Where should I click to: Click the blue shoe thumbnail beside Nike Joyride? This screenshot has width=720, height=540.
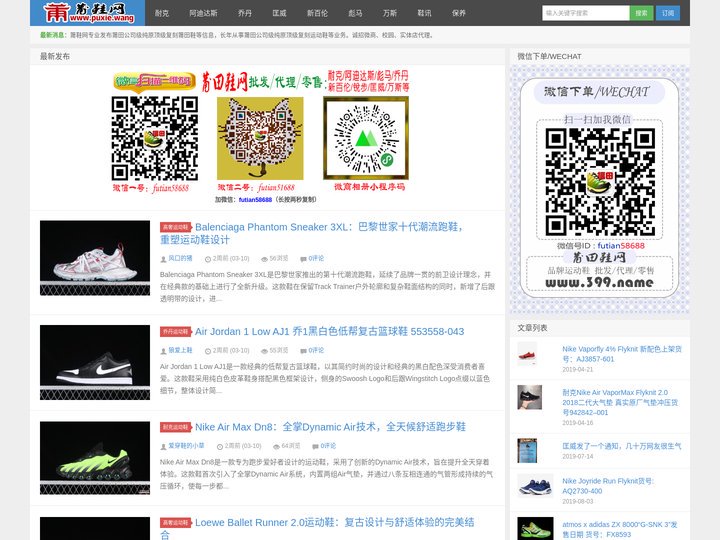[535, 486]
